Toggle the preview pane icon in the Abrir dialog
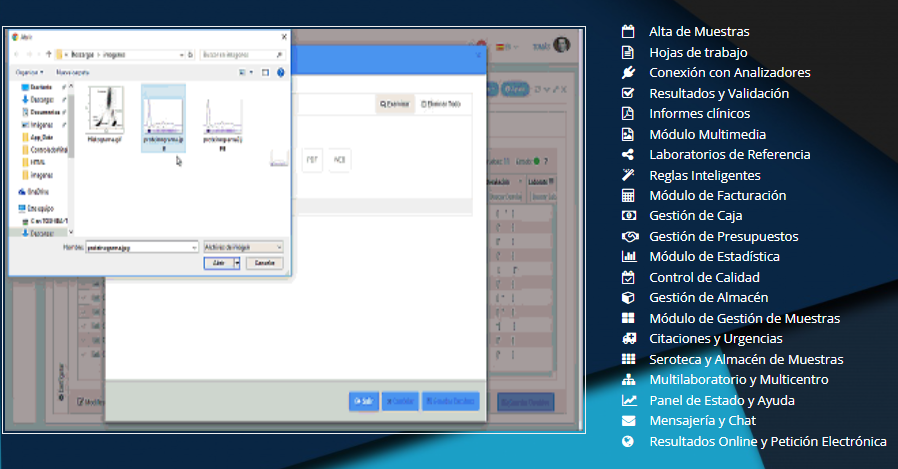 [265, 73]
